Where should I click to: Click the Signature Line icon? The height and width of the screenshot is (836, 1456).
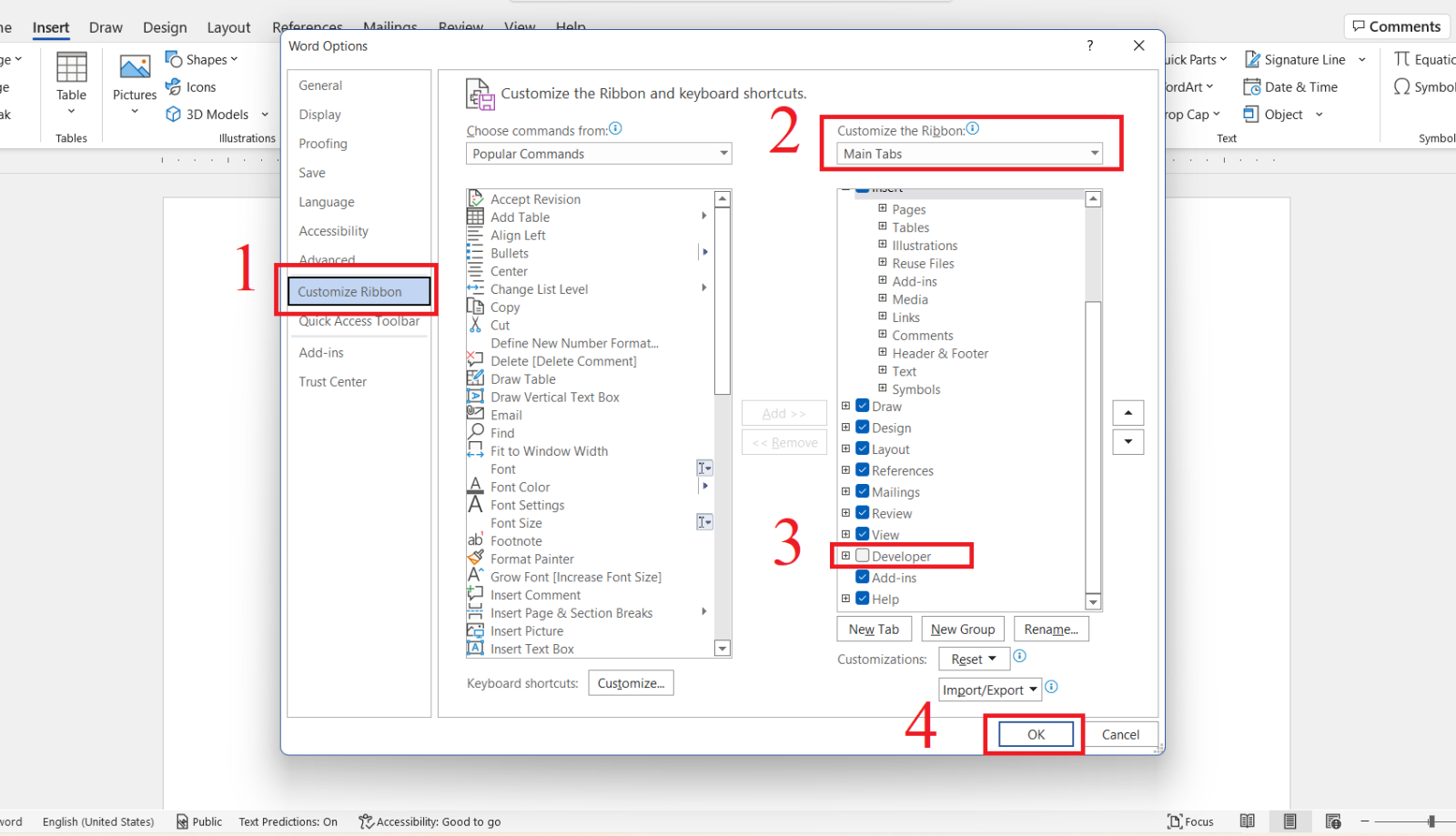(x=1252, y=59)
